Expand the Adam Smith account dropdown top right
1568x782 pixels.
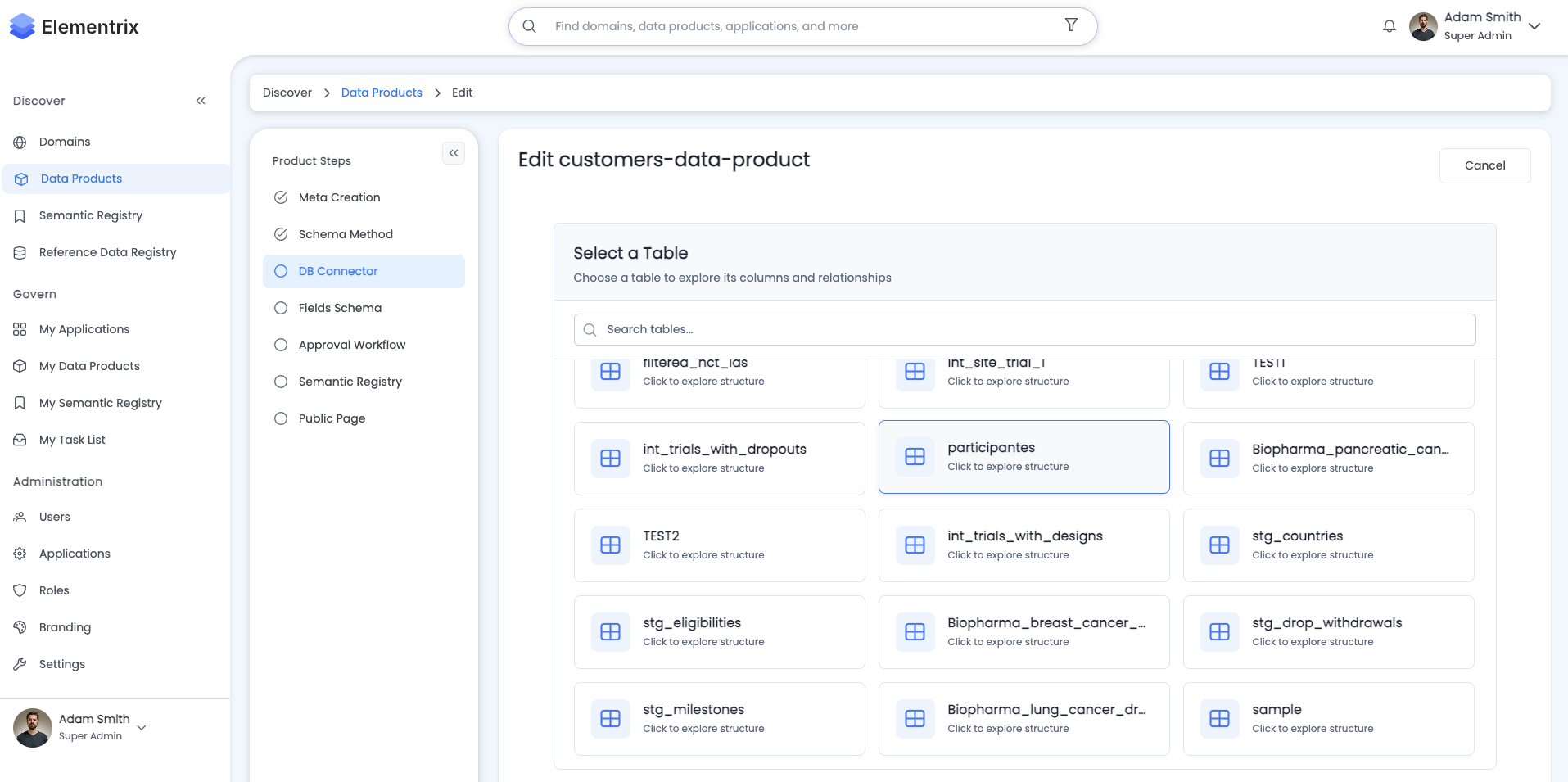click(1534, 25)
